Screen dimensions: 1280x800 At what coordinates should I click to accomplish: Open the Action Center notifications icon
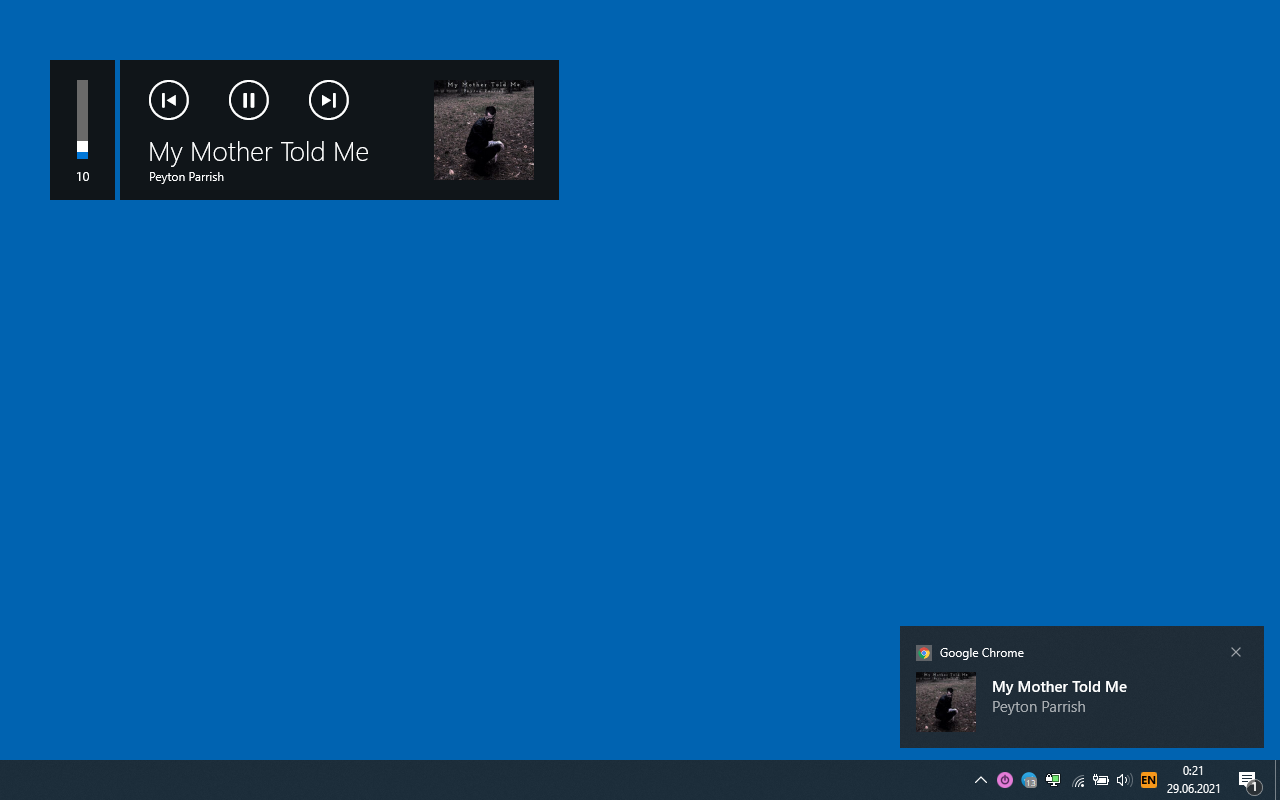coord(1248,780)
